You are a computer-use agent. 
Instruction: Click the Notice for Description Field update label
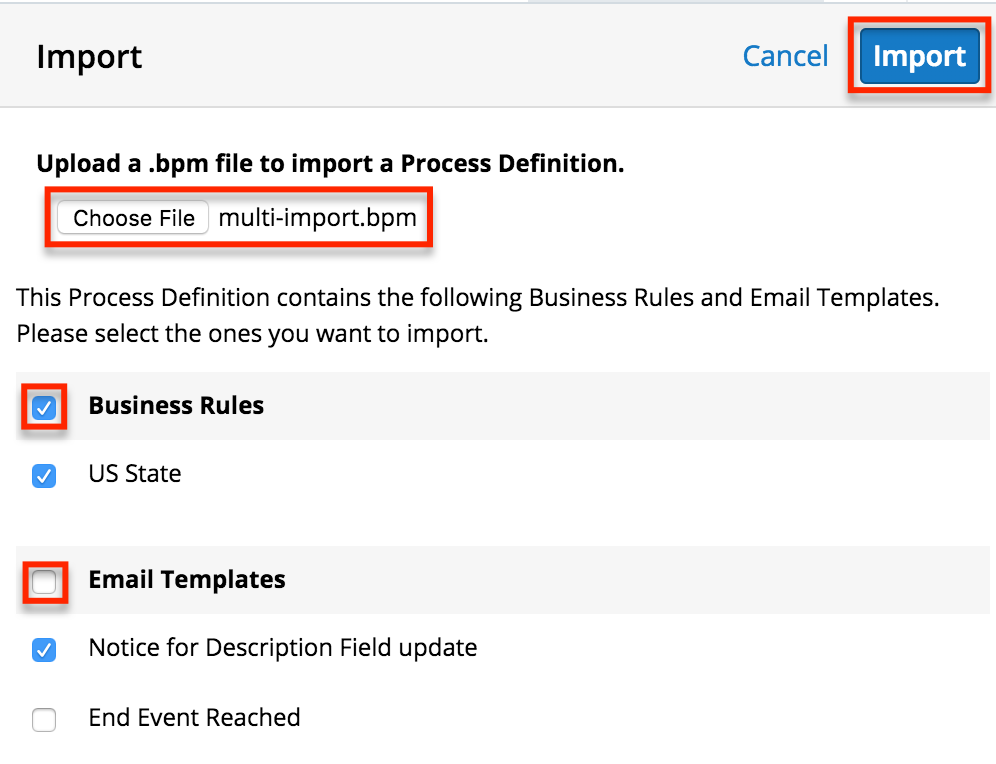click(x=282, y=648)
